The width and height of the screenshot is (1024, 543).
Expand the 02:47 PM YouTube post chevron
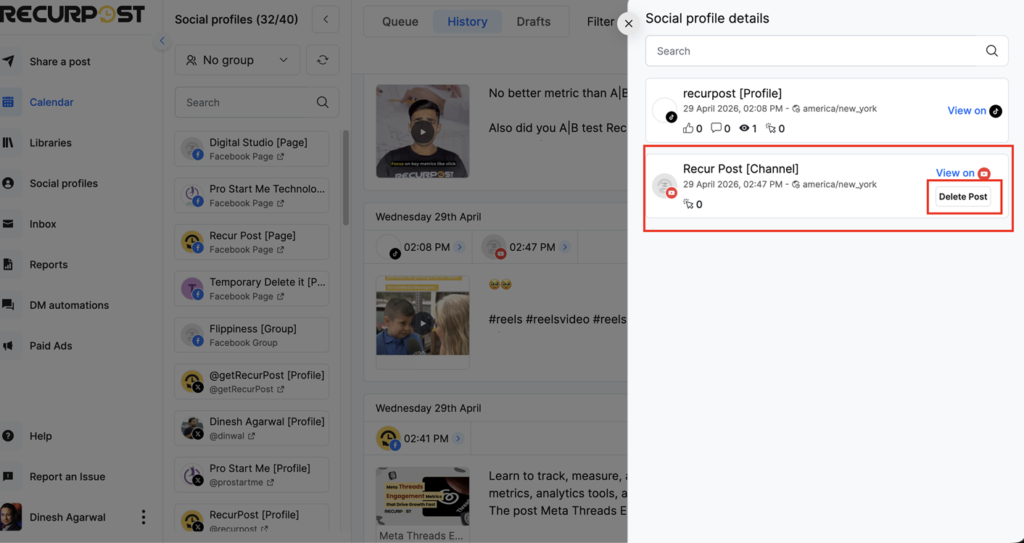pyautogui.click(x=565, y=247)
